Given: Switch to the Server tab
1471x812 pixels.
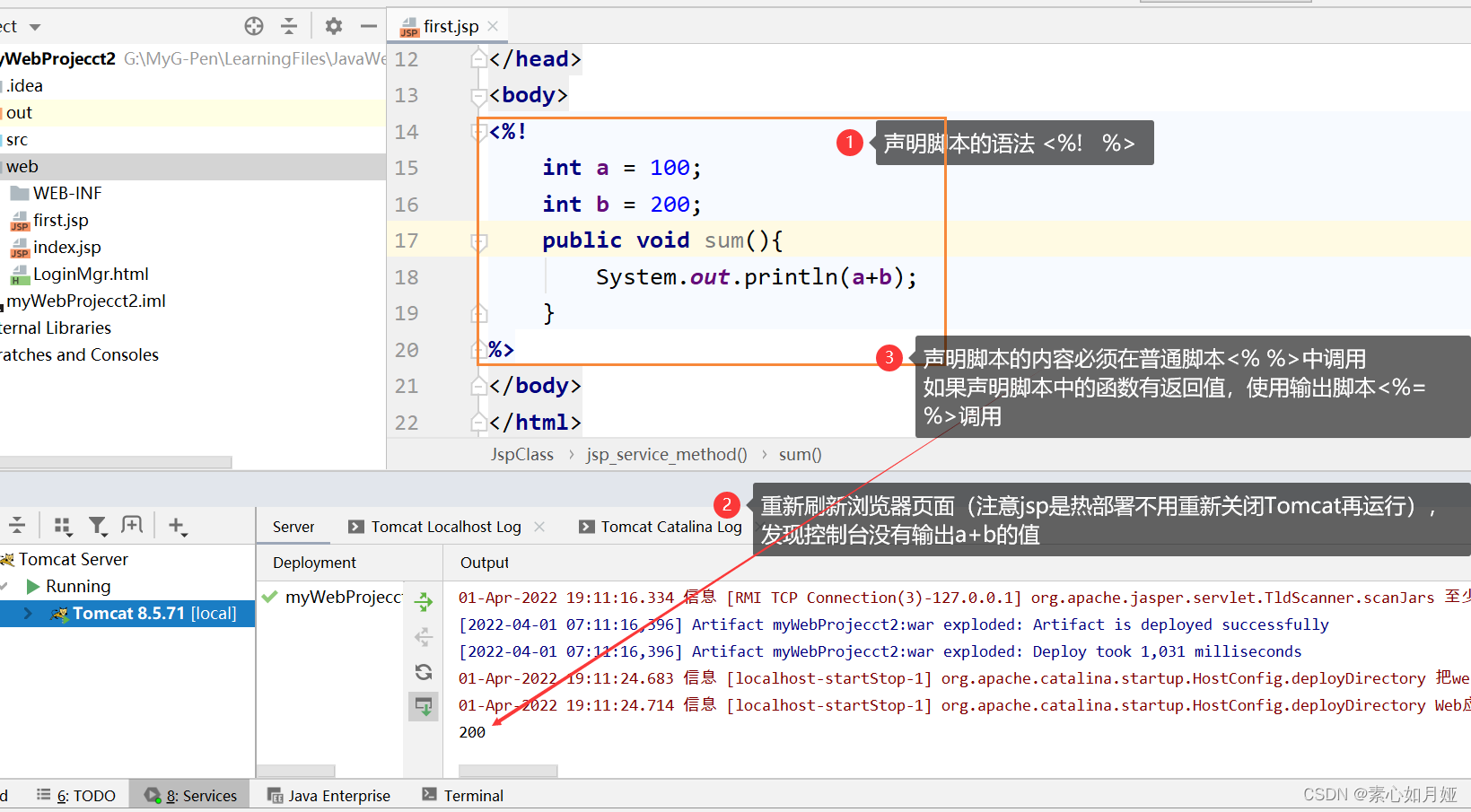Looking at the screenshot, I should [x=293, y=527].
